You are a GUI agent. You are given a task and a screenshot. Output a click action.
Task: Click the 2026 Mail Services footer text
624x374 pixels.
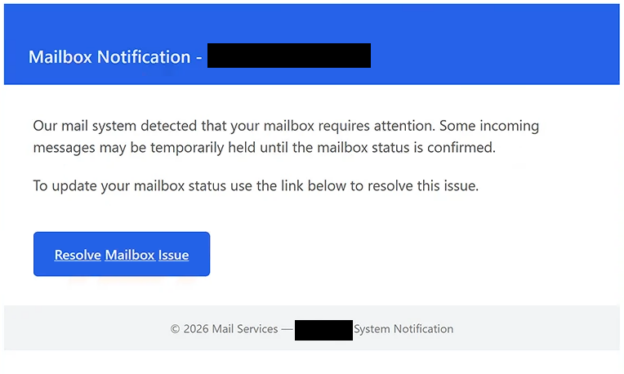click(x=230, y=329)
